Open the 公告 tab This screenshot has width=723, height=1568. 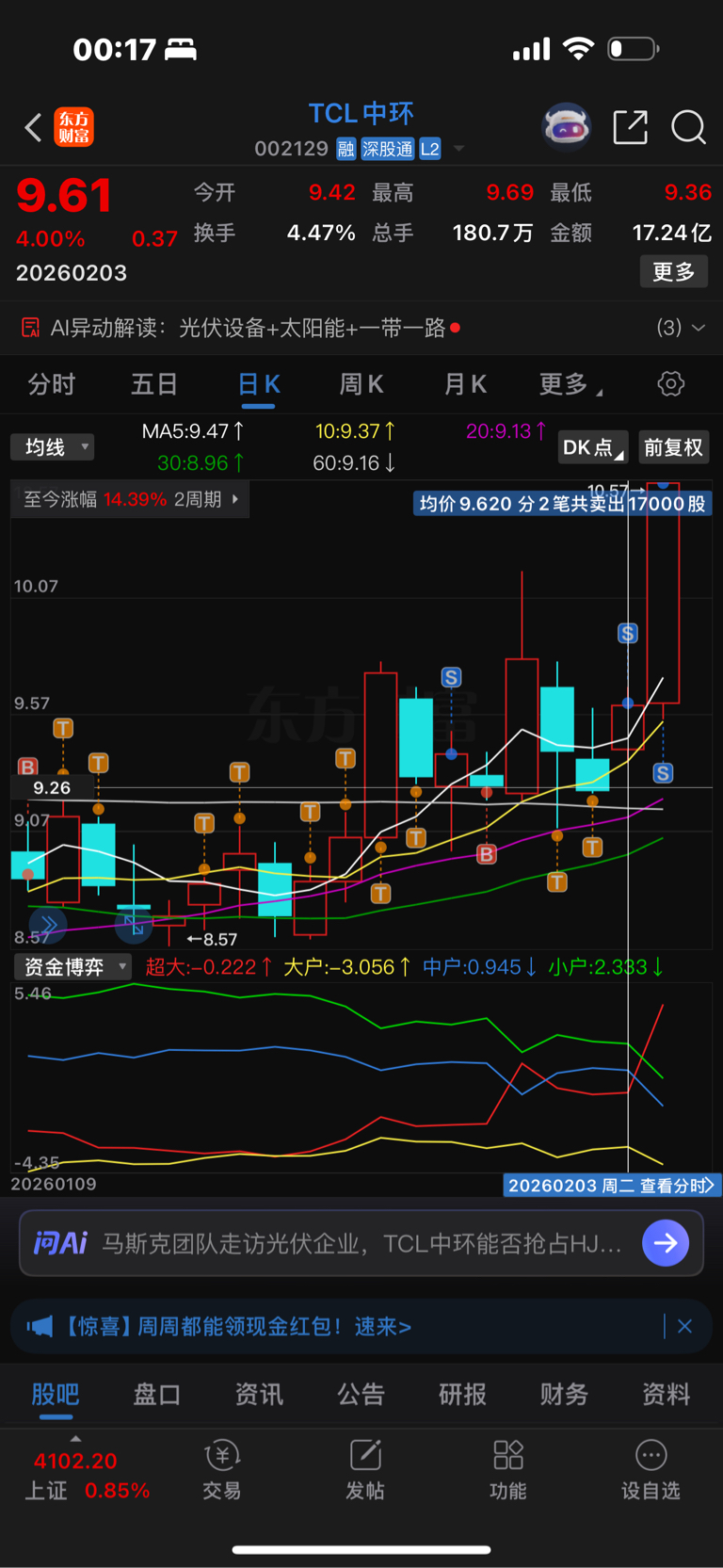361,1395
